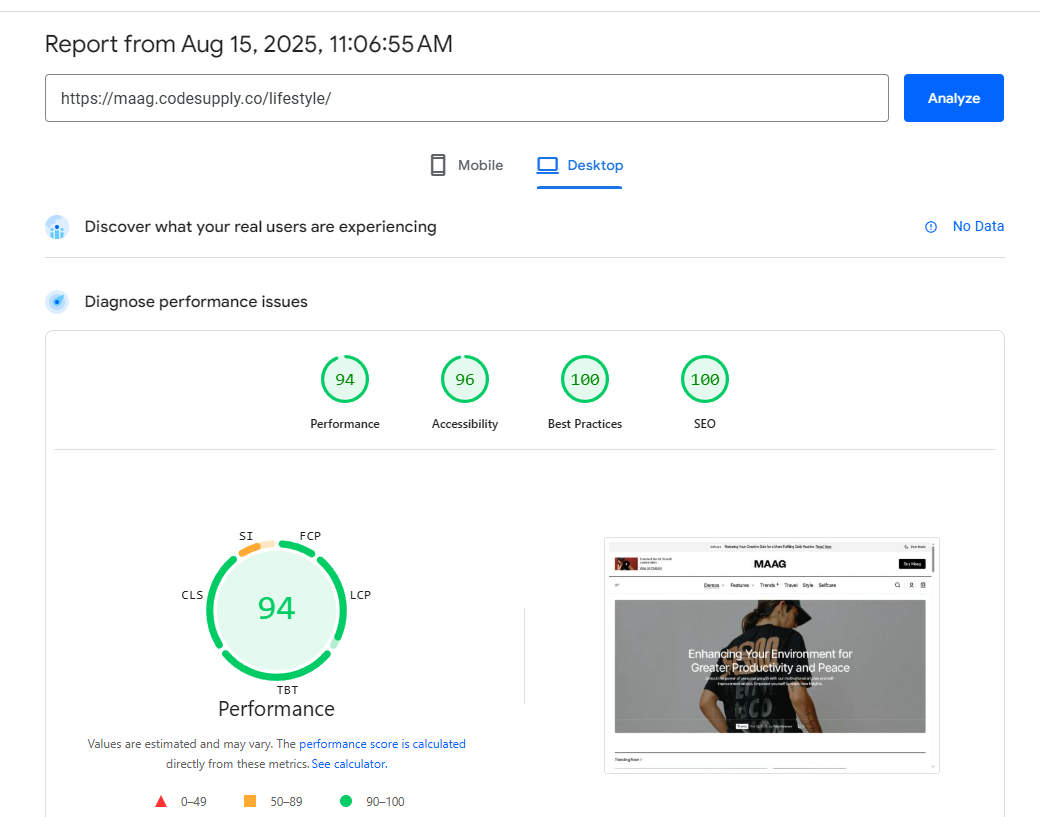This screenshot has height=817, width=1040.
Task: Select the Desktop tab
Action: 580,165
